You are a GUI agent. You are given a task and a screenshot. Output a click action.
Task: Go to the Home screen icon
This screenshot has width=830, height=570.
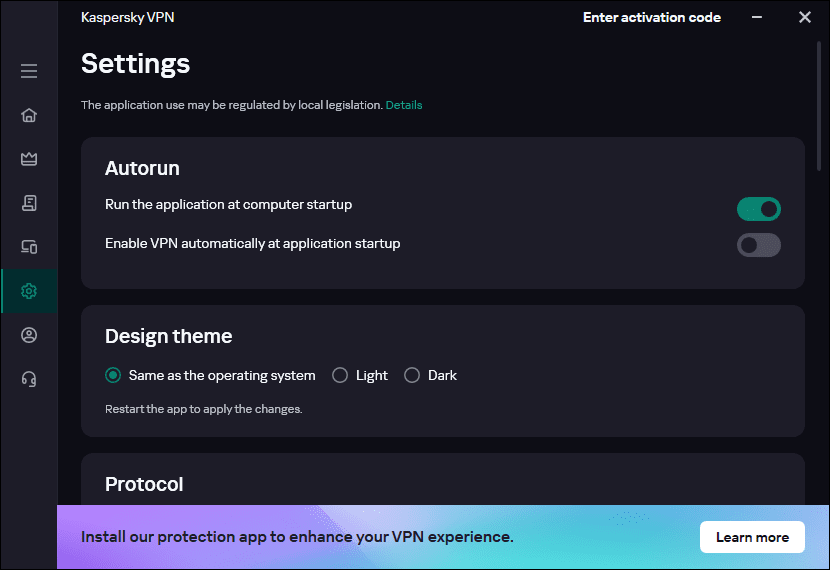pos(29,115)
